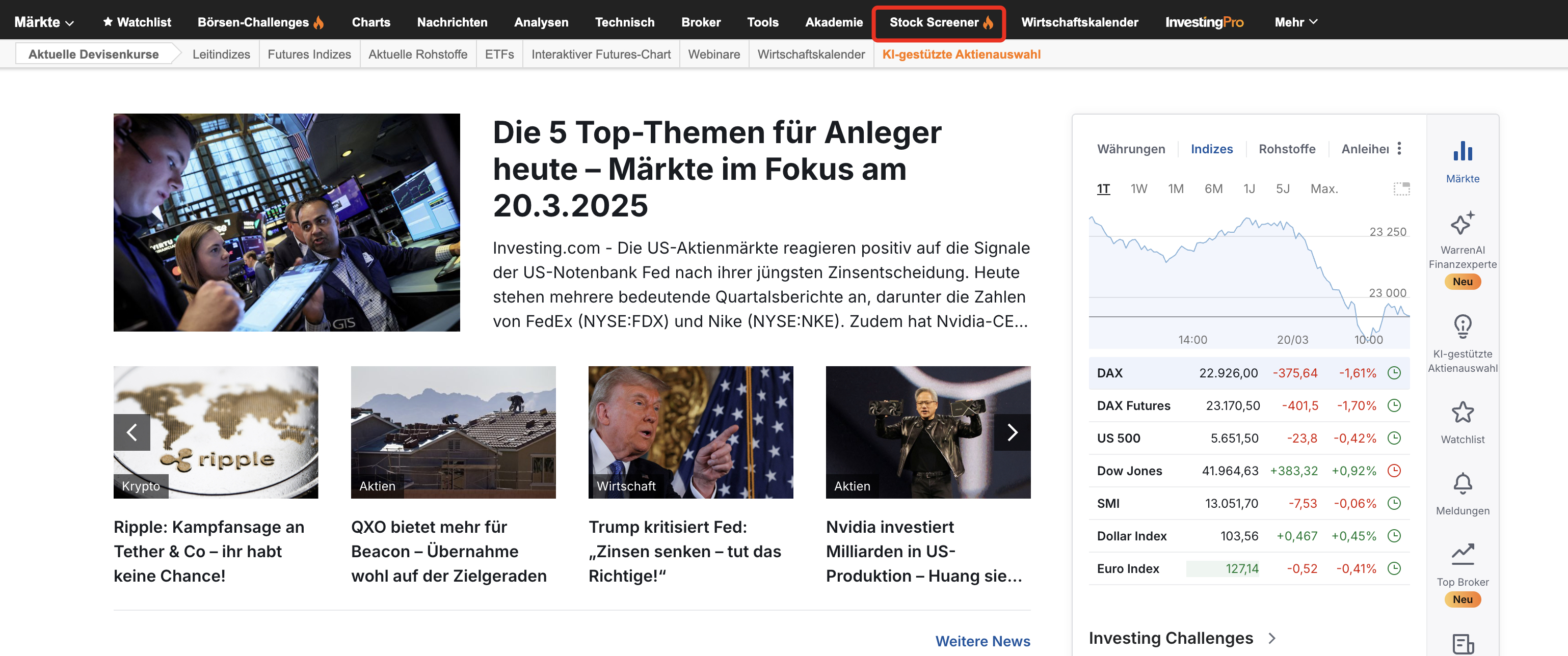Select the Max. chart timeframe

pyautogui.click(x=1324, y=188)
